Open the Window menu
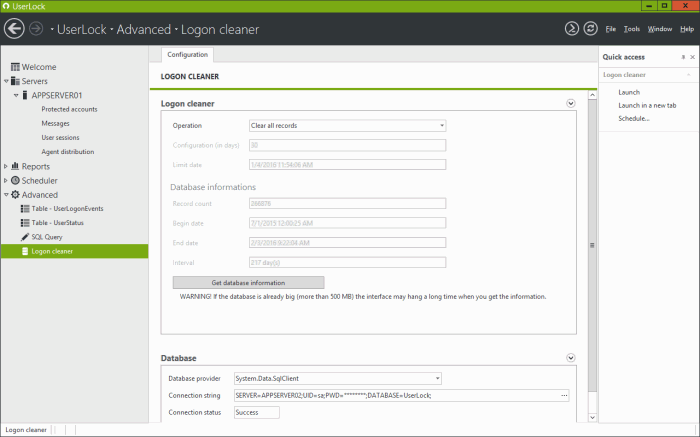Viewport: 700px width, 437px height. click(660, 29)
